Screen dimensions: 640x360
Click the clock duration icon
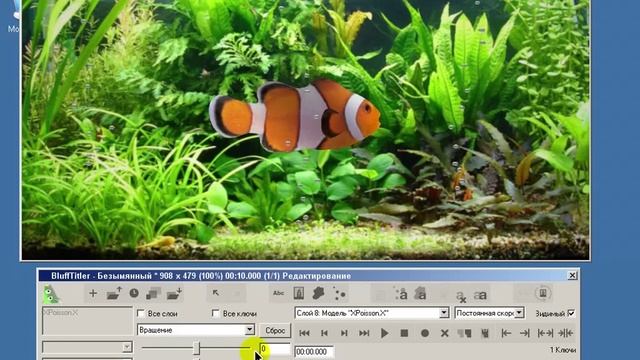[134, 293]
